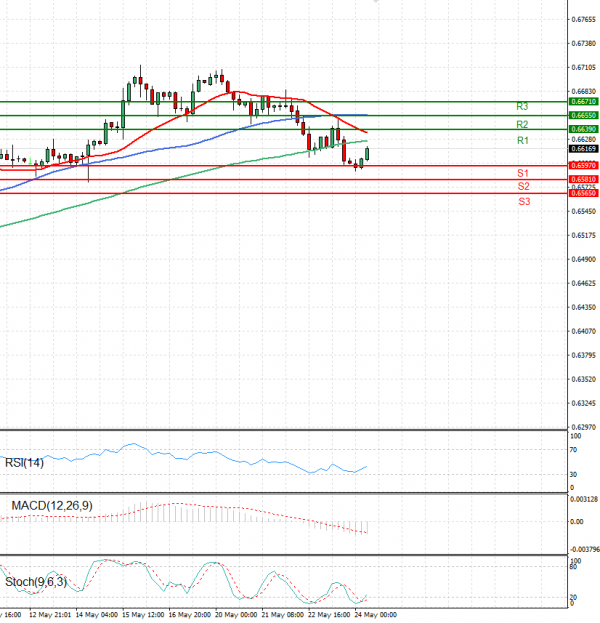This screenshot has height=623, width=600.
Task: Click the 12 May 21:01 time label
Action: [50, 615]
